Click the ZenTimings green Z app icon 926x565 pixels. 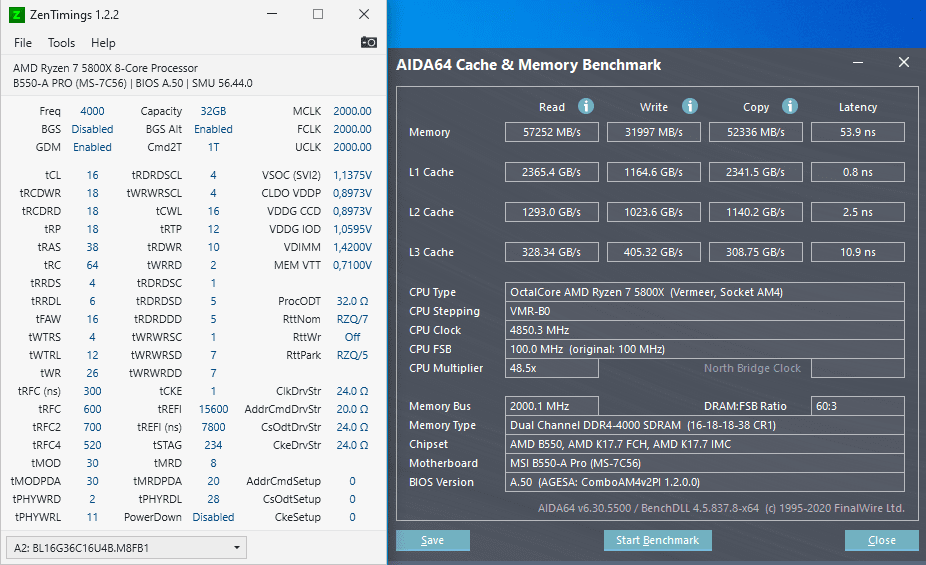click(17, 15)
